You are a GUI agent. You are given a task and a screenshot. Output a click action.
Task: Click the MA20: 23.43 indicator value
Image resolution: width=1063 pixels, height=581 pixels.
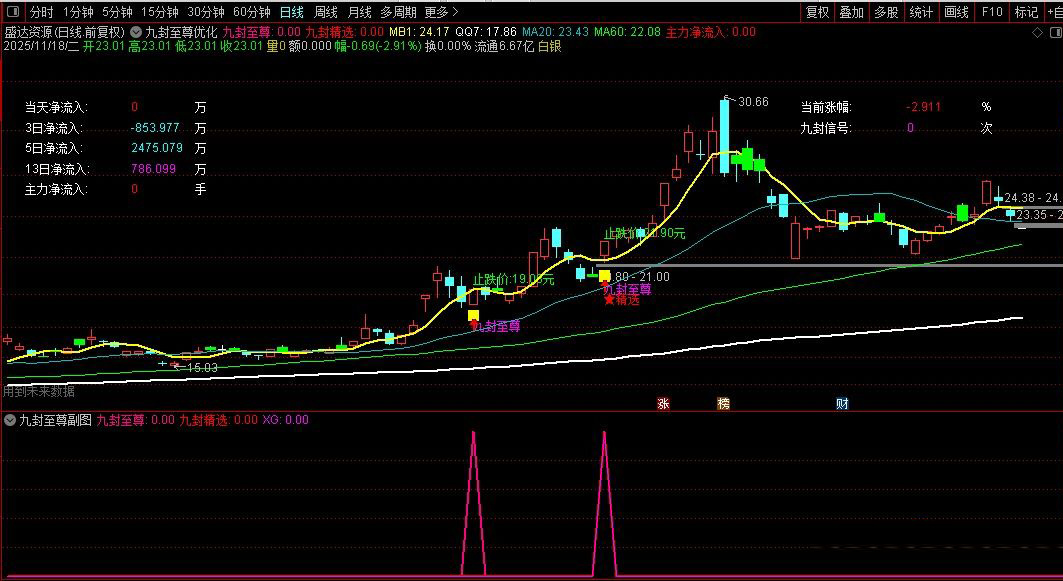point(556,32)
